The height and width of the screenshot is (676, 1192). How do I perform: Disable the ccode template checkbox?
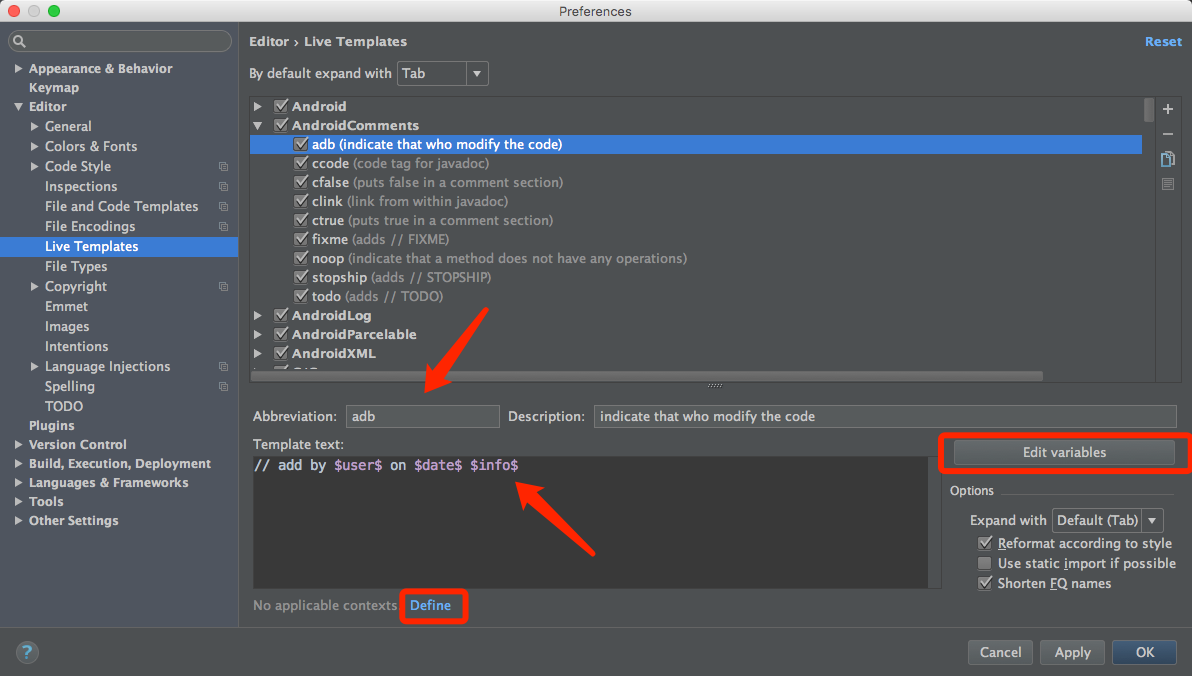click(x=301, y=163)
